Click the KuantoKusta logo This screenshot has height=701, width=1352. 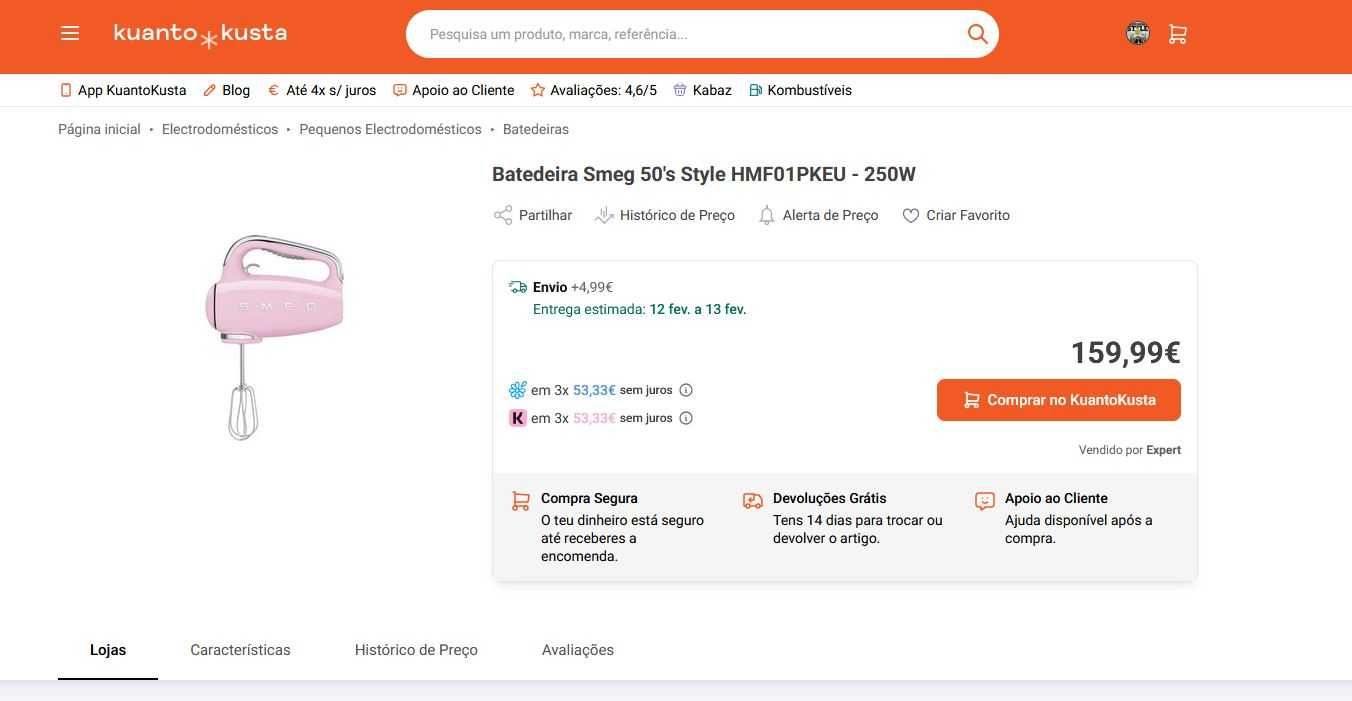pos(200,34)
